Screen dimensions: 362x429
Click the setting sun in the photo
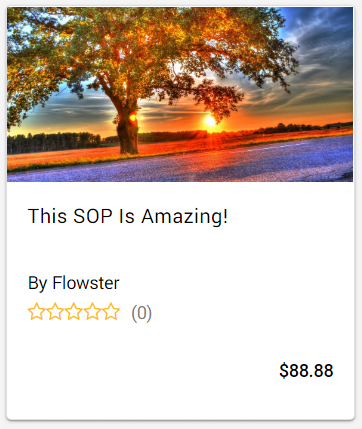pos(210,121)
